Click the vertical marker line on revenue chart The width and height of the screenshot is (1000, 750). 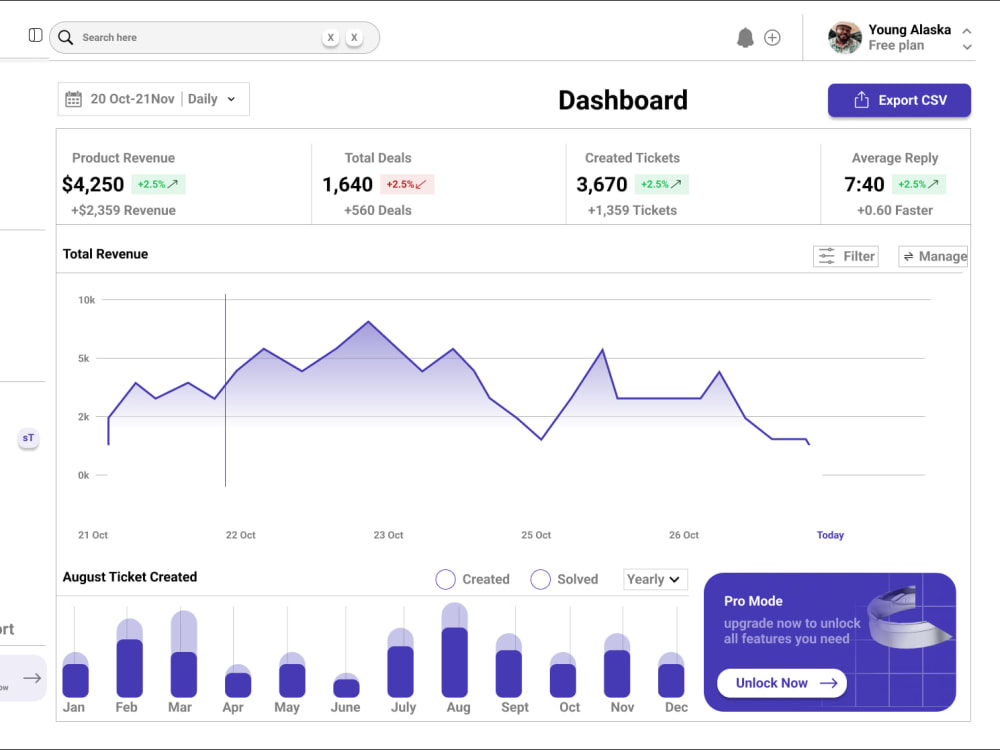tap(225, 390)
